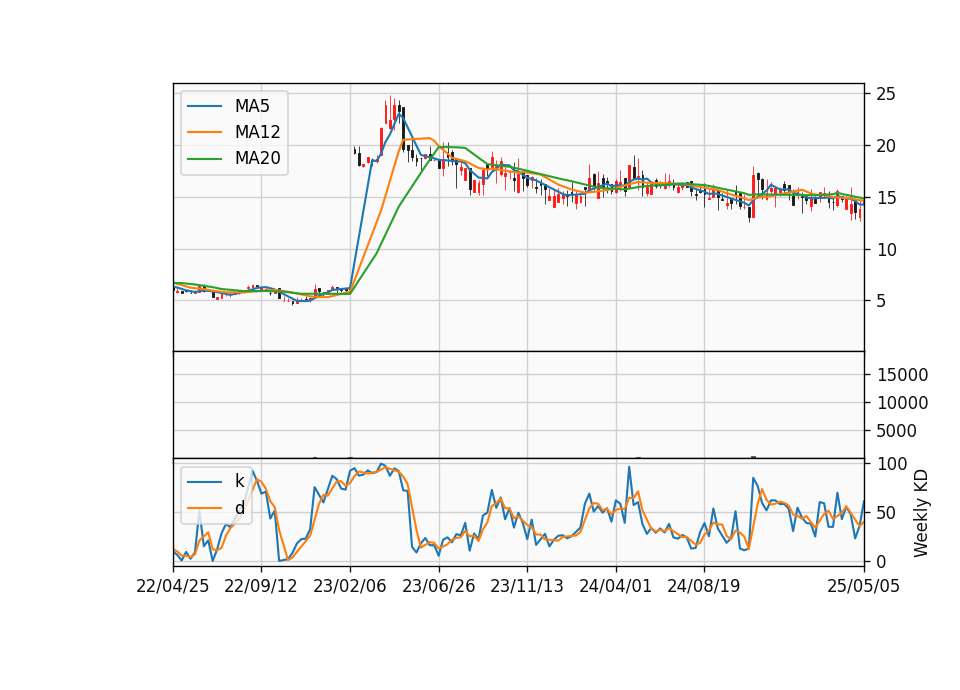Click KD axis tick 100

pyautogui.click(x=891, y=464)
